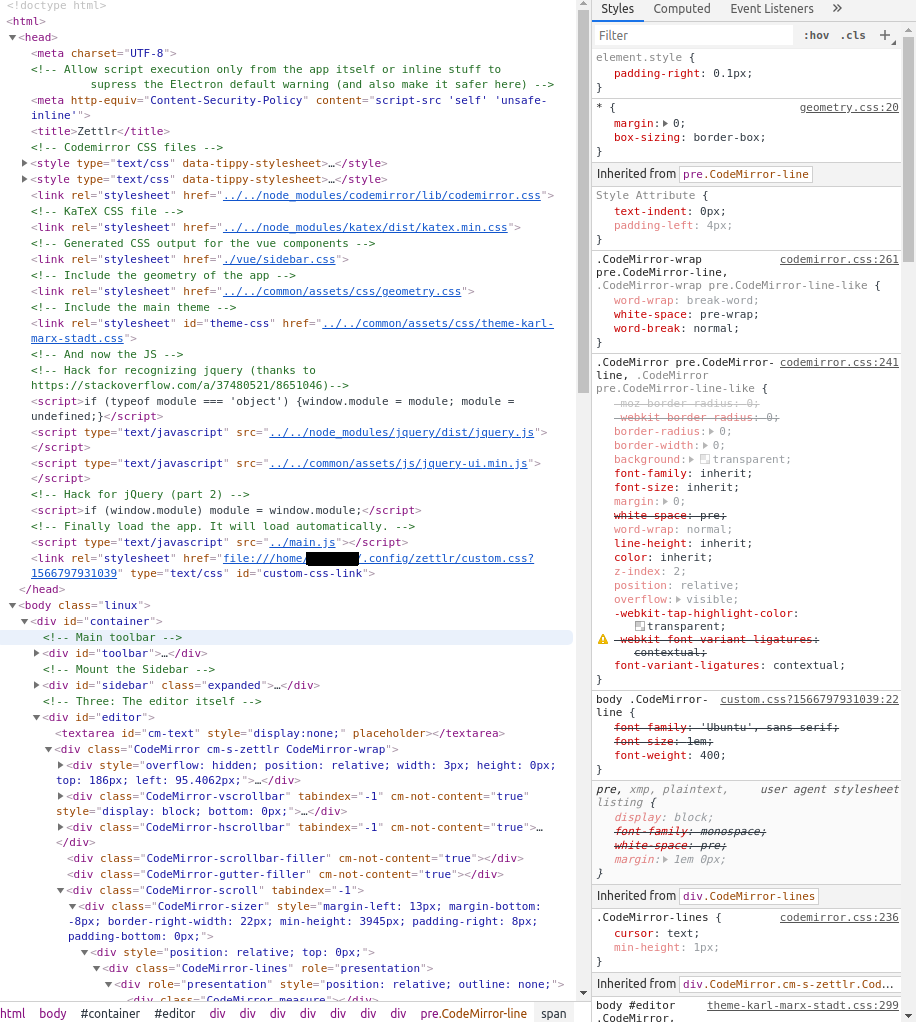Screen dimensions: 916x1022
Task: Expand the first data-tippy-stylesheet style node
Action: (24, 164)
